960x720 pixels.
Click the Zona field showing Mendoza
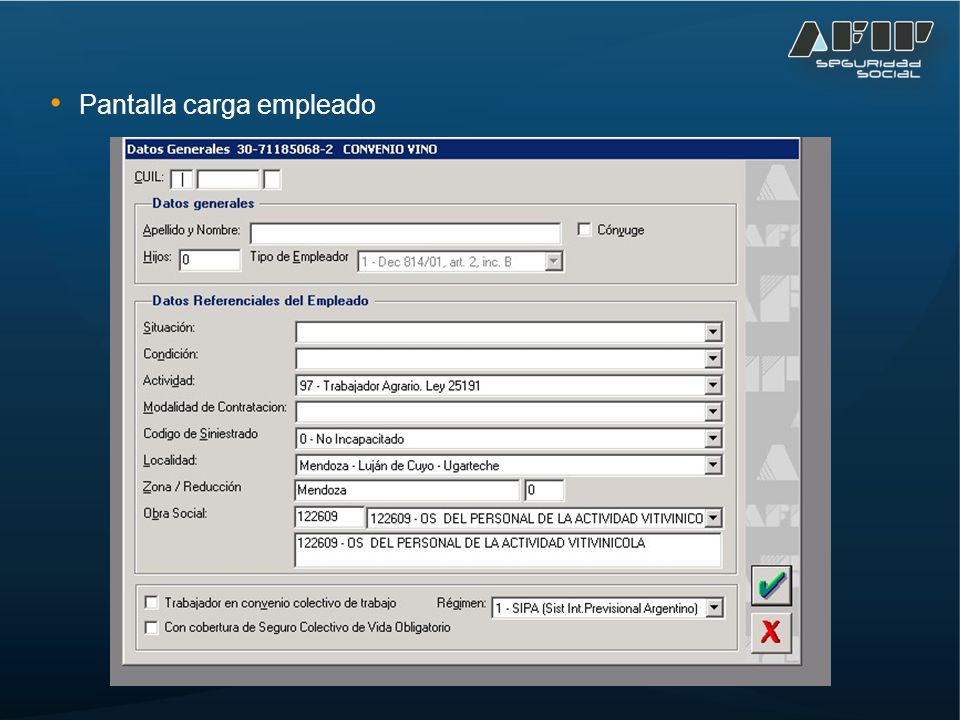click(x=407, y=490)
